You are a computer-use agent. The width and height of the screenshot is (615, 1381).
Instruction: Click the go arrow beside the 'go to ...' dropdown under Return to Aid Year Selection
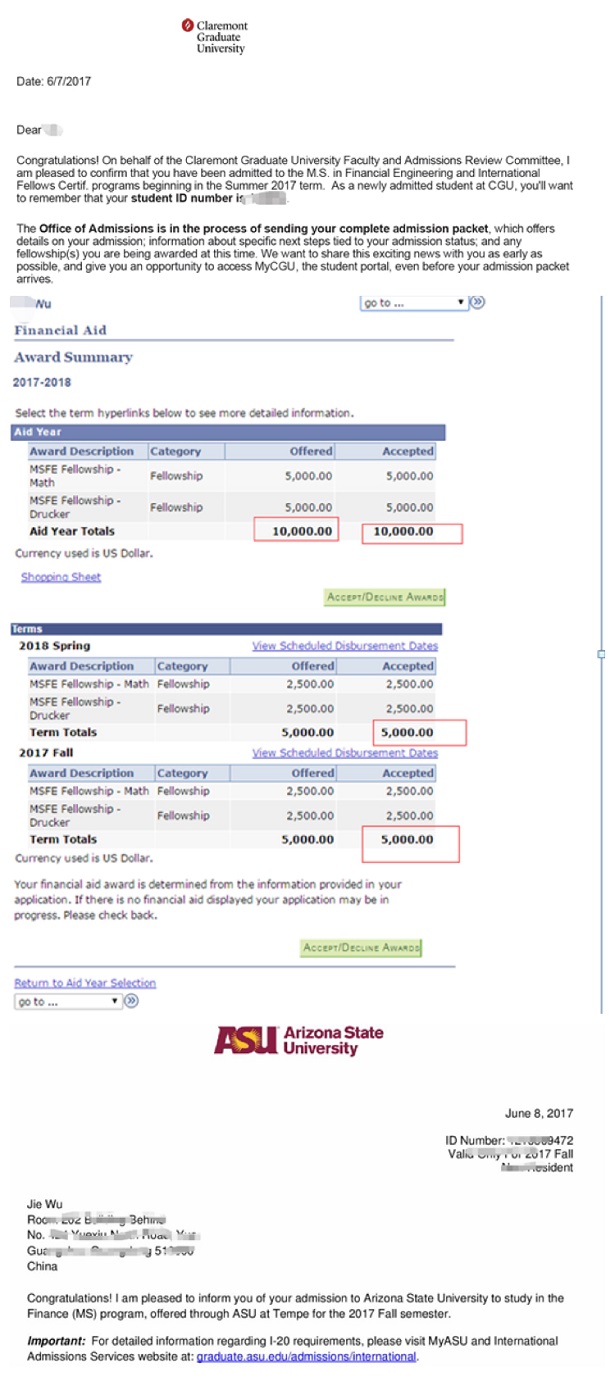[x=131, y=1001]
